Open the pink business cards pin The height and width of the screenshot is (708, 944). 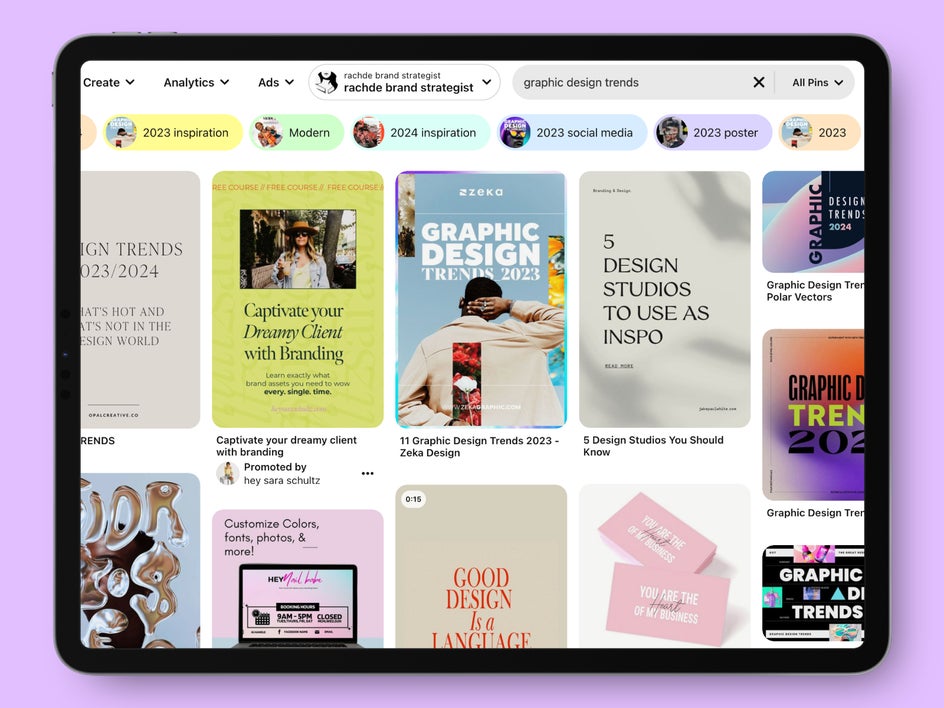(x=665, y=567)
